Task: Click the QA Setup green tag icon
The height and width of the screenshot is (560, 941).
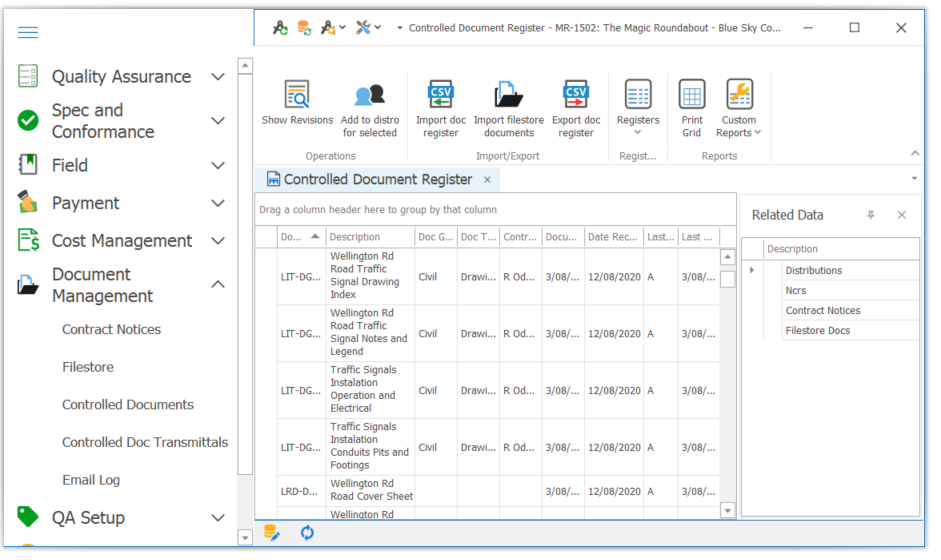Action: (x=28, y=516)
